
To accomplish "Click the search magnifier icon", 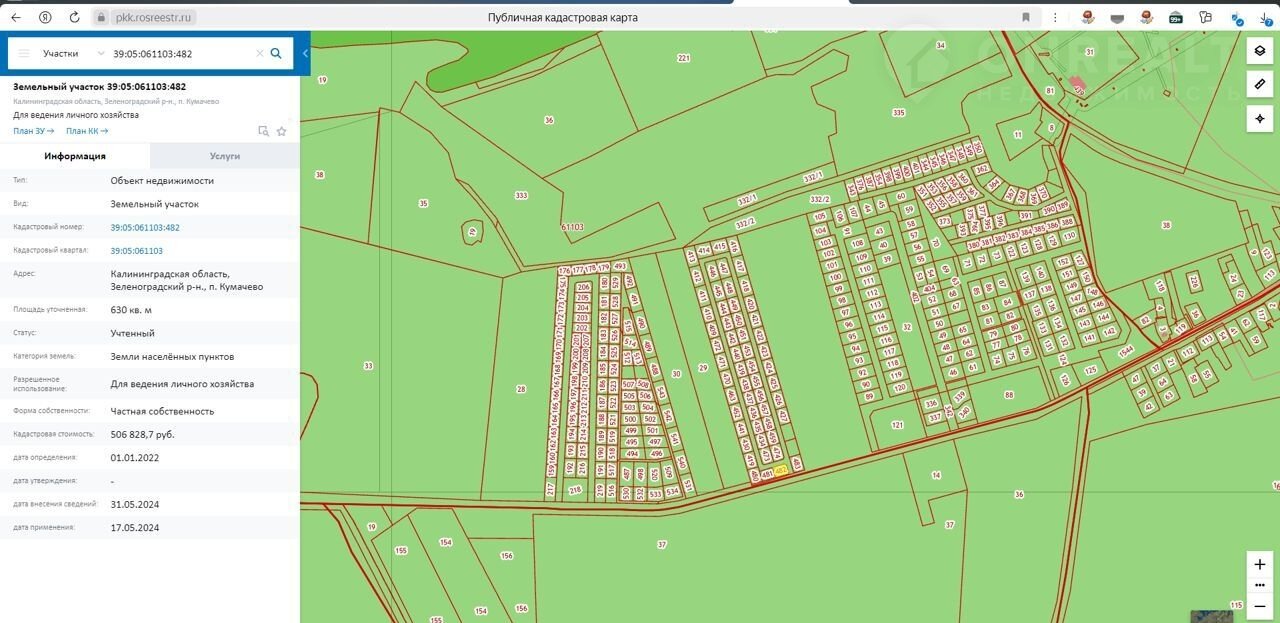I will tap(276, 53).
